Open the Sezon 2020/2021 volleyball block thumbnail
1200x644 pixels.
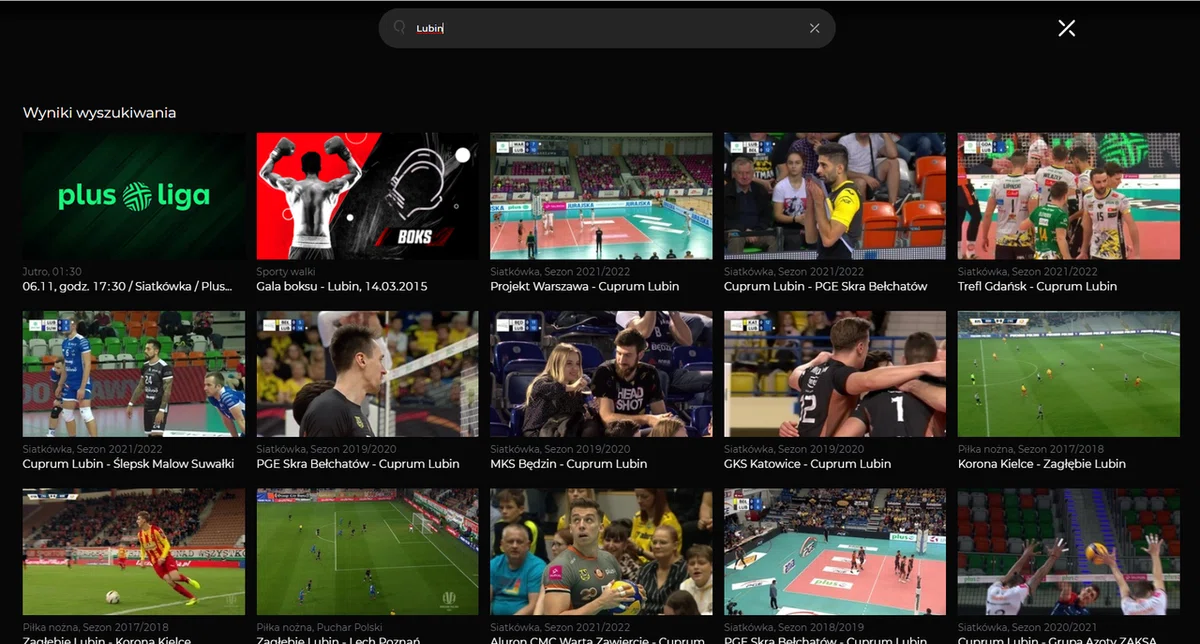(1068, 552)
